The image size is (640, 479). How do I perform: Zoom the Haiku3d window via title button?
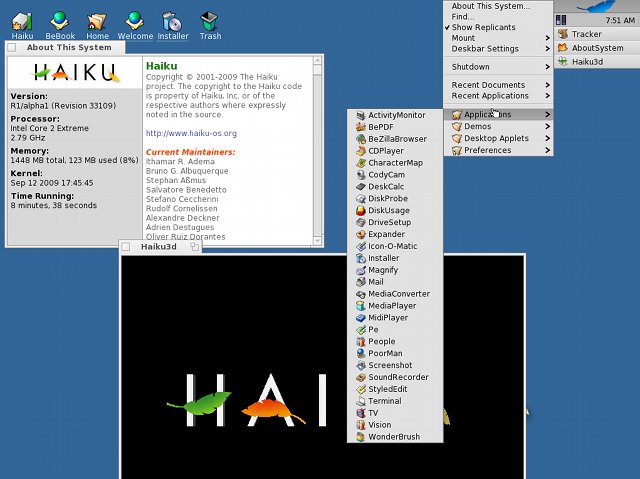click(x=195, y=246)
